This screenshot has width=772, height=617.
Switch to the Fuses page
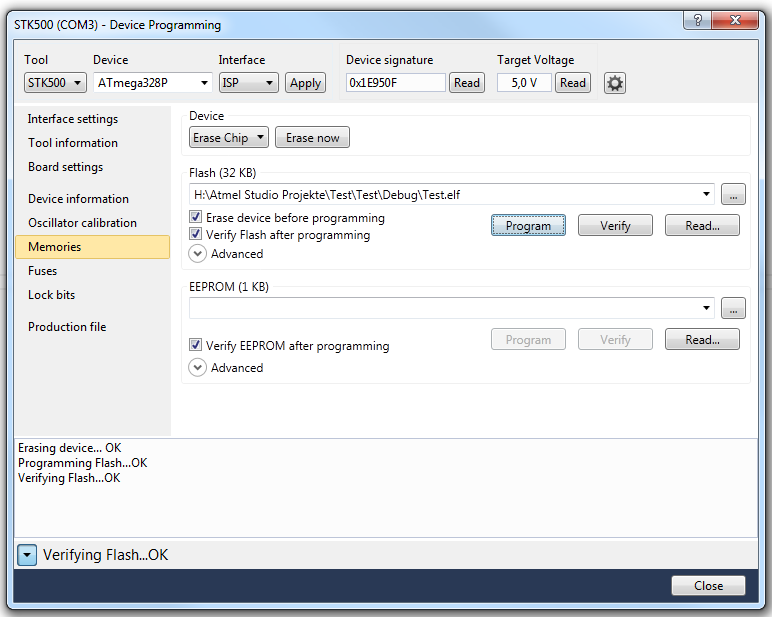(43, 271)
